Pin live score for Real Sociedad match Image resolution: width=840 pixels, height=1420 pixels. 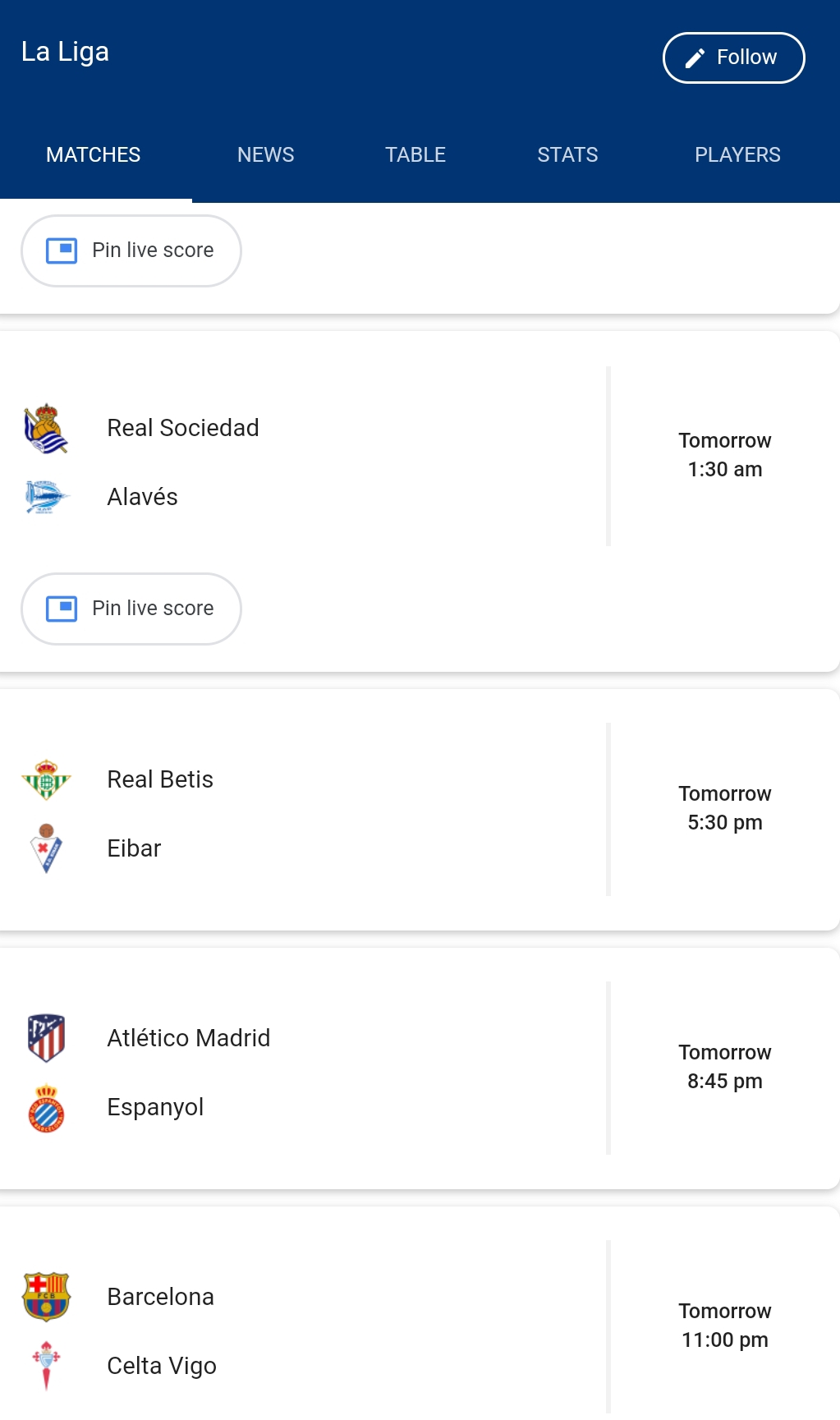pyautogui.click(x=131, y=609)
